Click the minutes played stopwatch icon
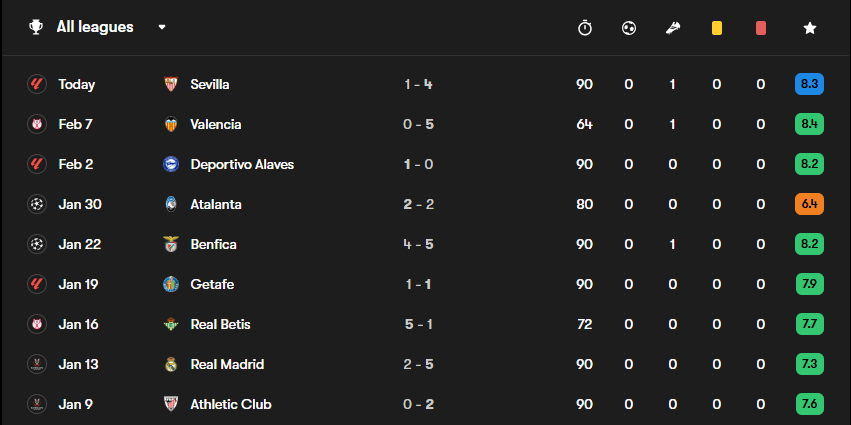 (585, 28)
